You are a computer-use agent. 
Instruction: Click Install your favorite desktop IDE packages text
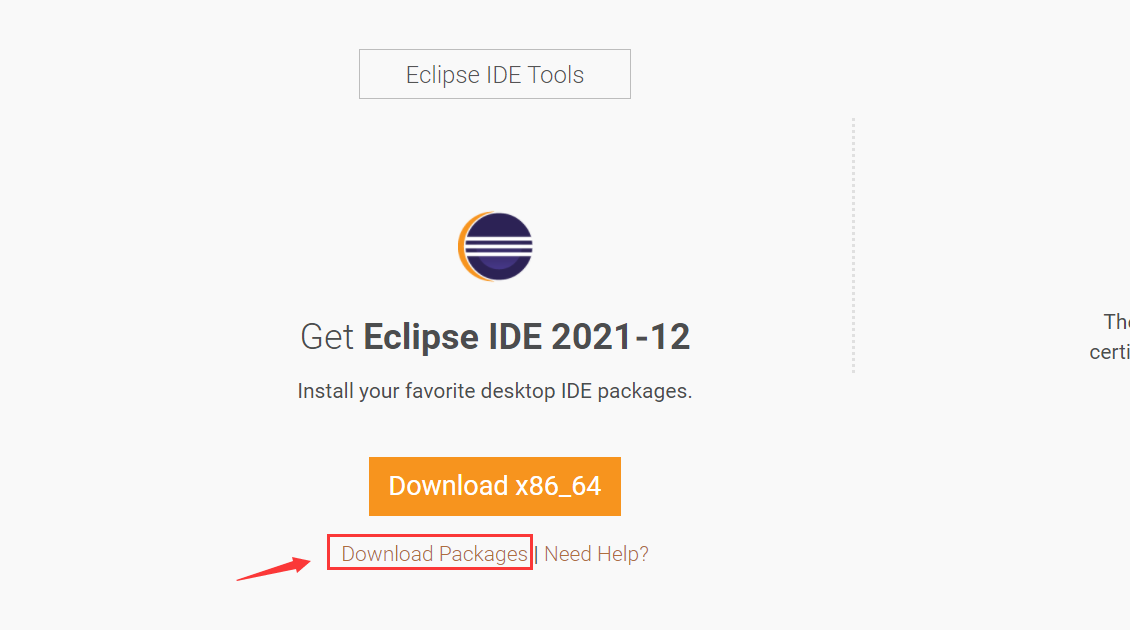pos(494,391)
